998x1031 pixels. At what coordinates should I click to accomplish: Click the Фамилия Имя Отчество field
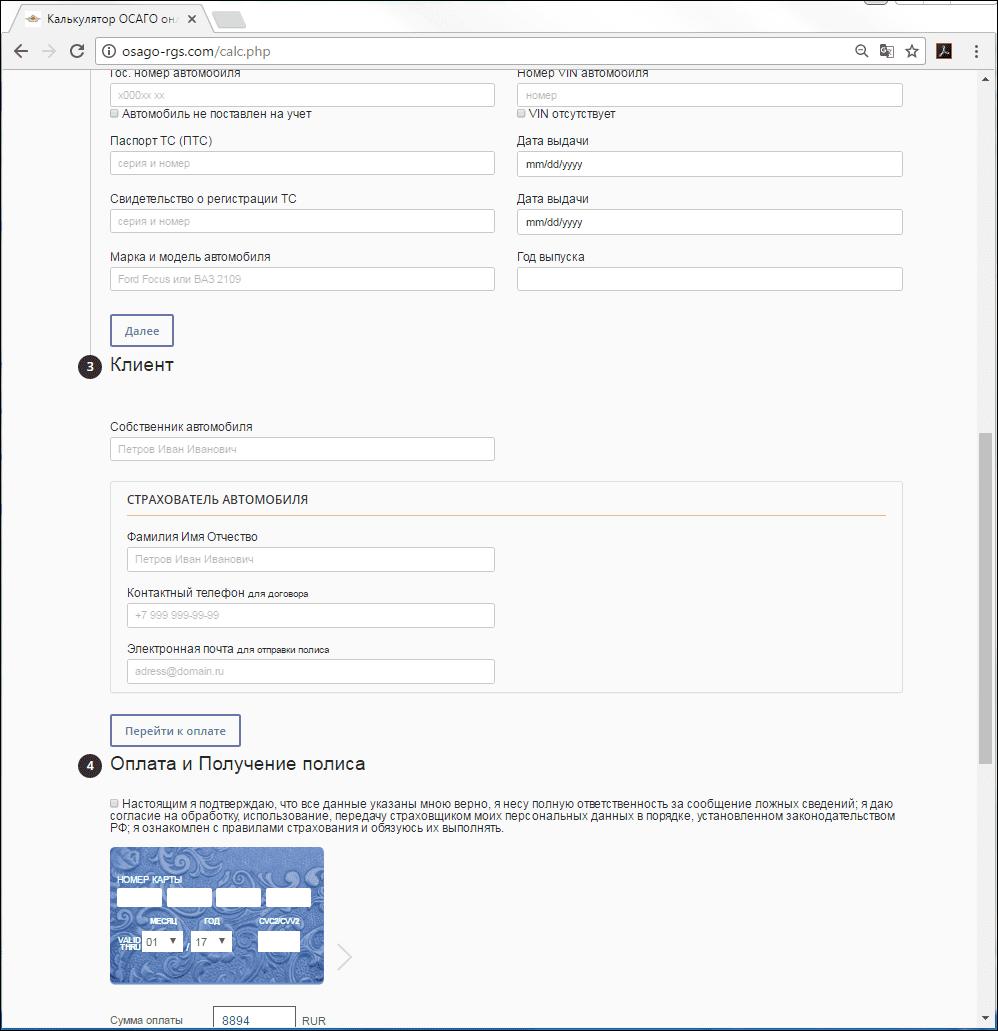tap(311, 560)
